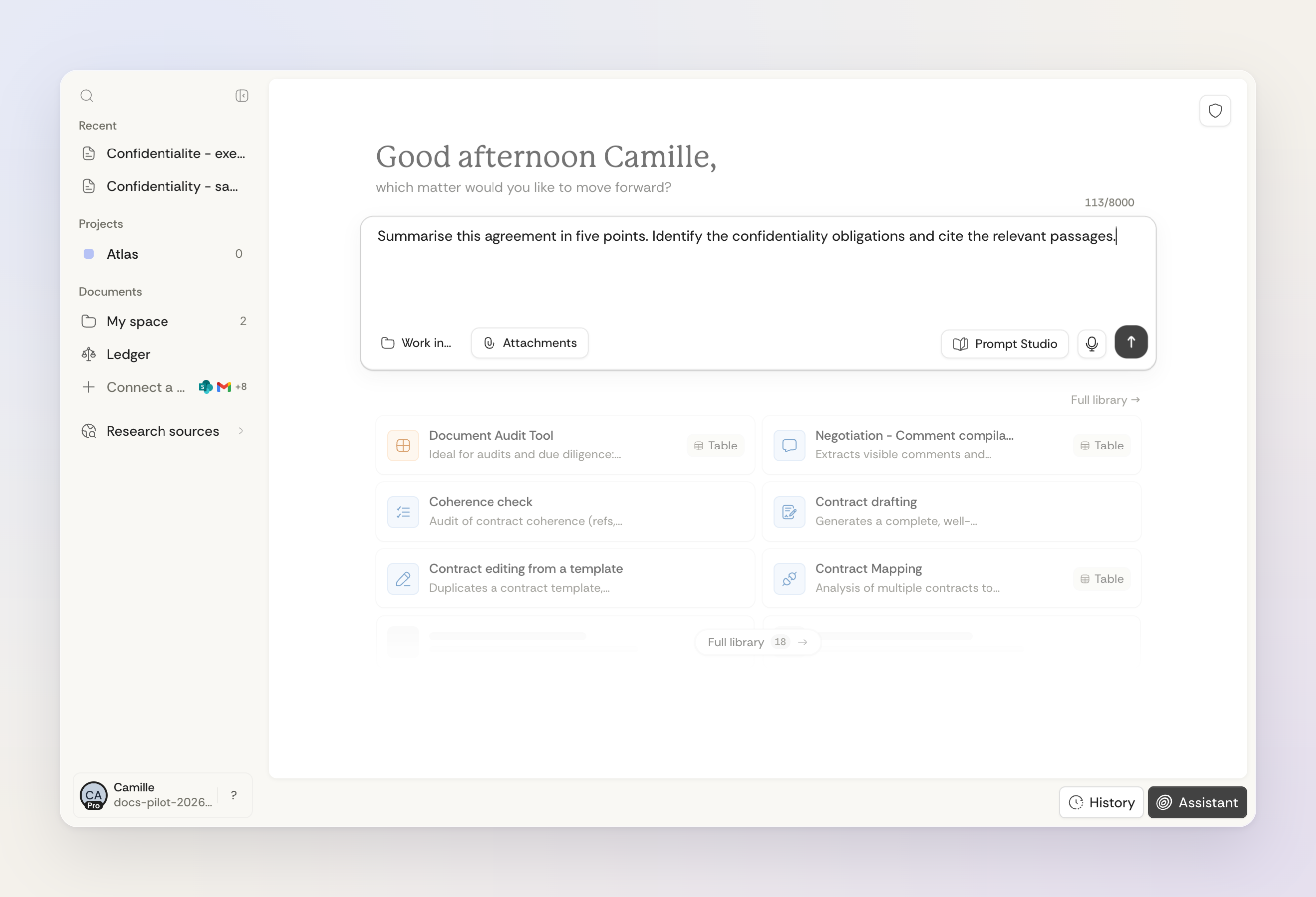Open the Camille account menu
The width and height of the screenshot is (1316, 897).
click(x=146, y=795)
